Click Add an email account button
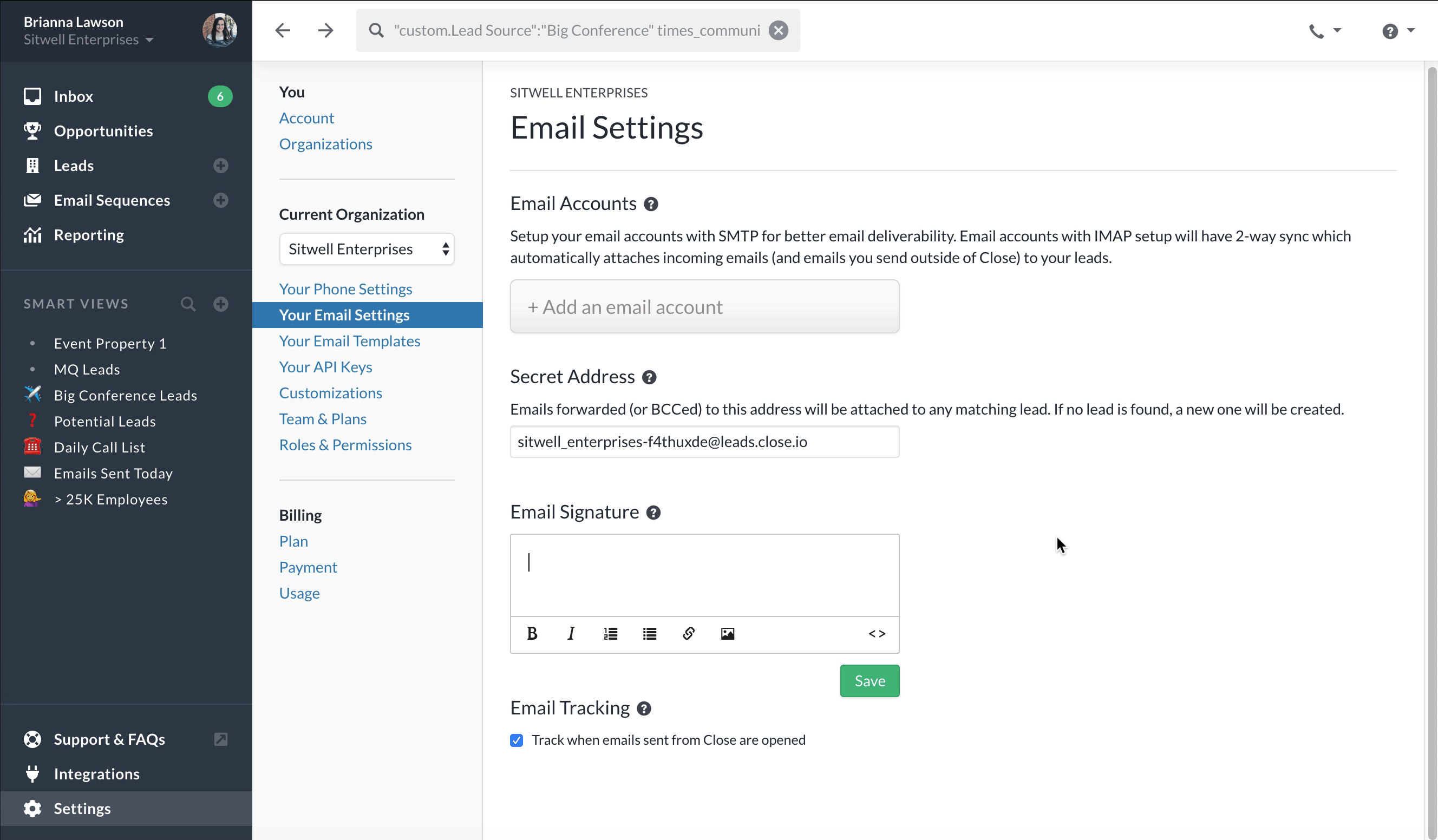 point(704,307)
